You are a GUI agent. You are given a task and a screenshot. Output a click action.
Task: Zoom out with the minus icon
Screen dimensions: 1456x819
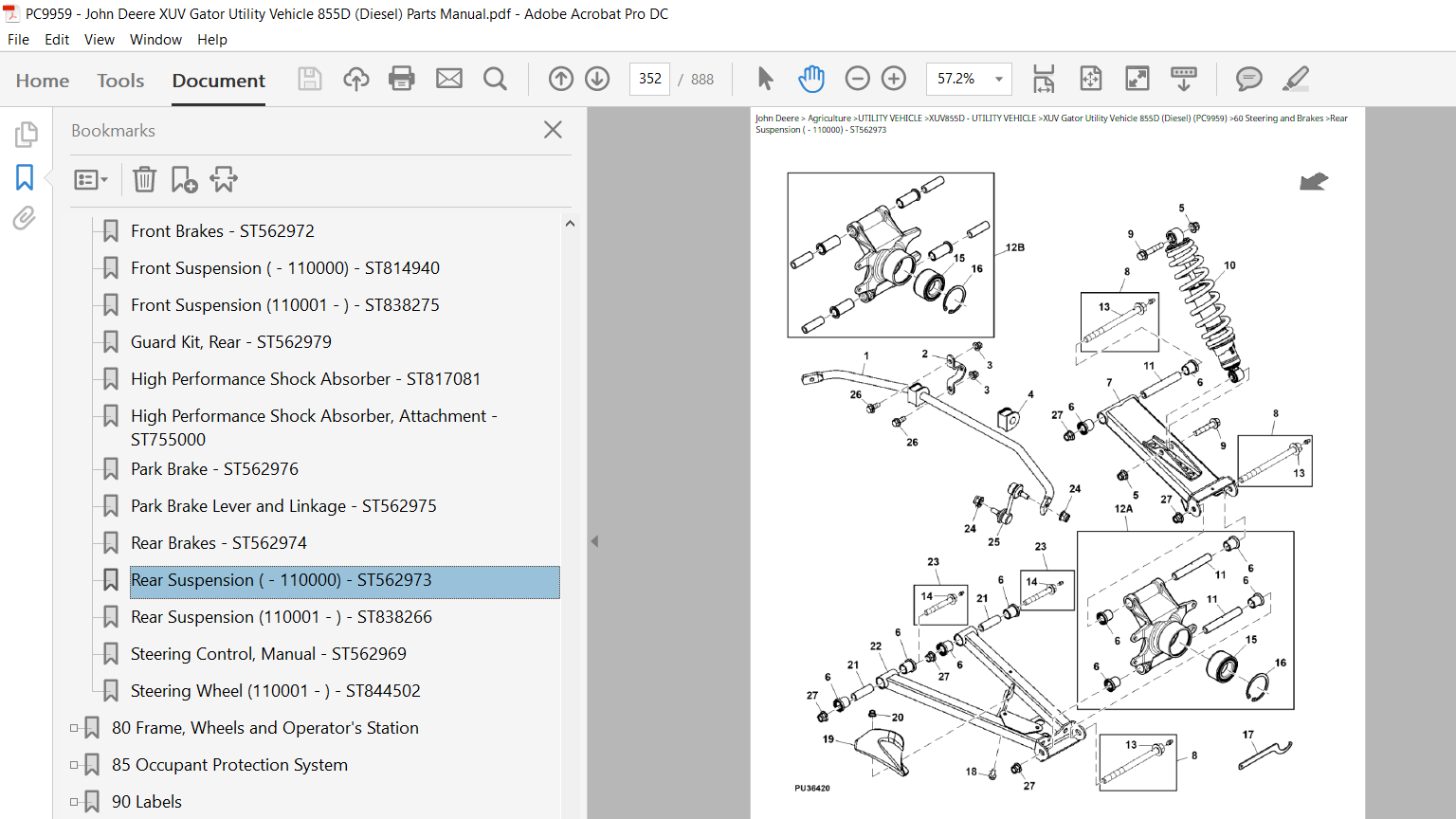(x=857, y=79)
